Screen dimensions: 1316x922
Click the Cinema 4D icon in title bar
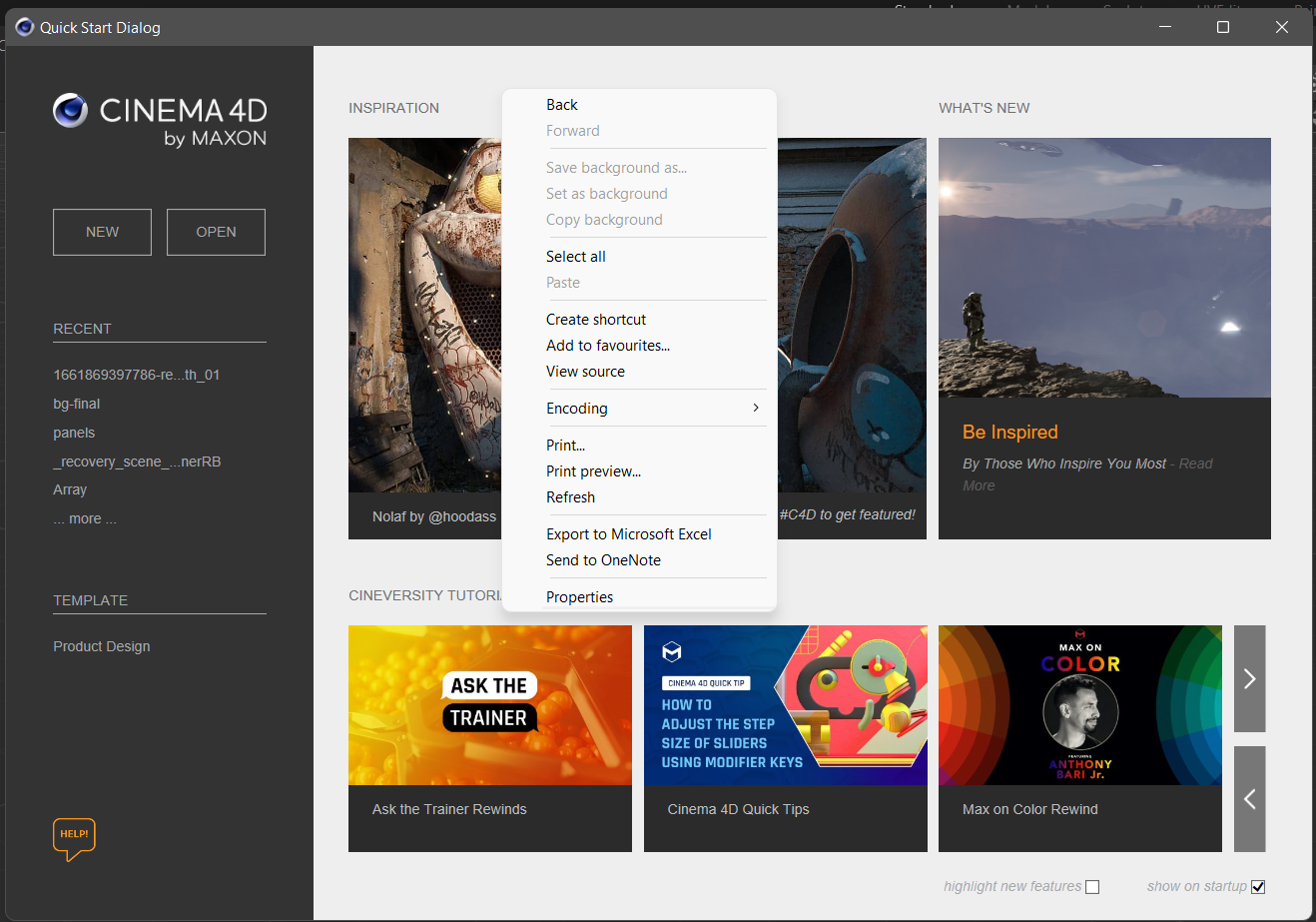coord(24,27)
